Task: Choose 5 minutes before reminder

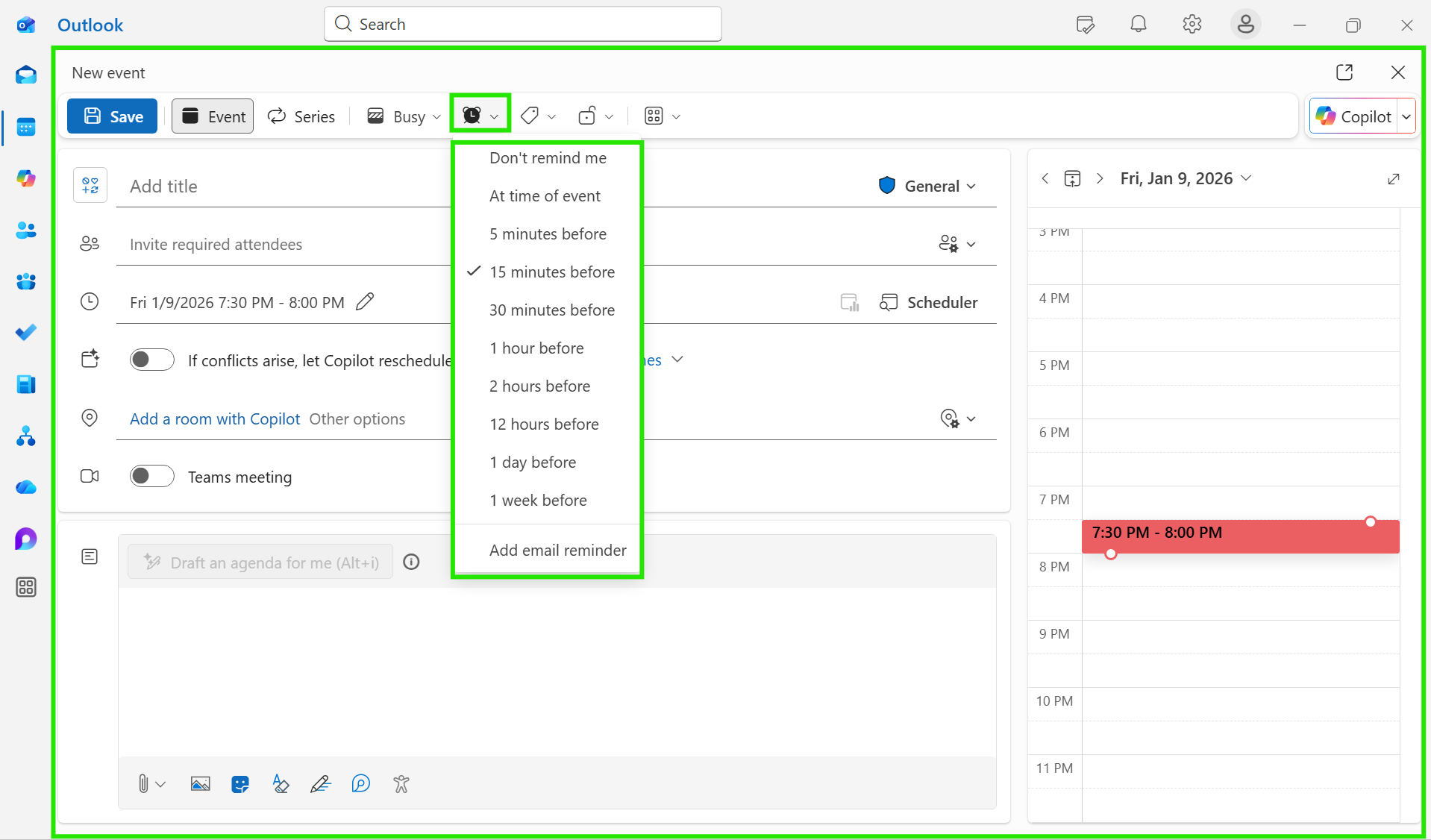Action: coord(547,233)
